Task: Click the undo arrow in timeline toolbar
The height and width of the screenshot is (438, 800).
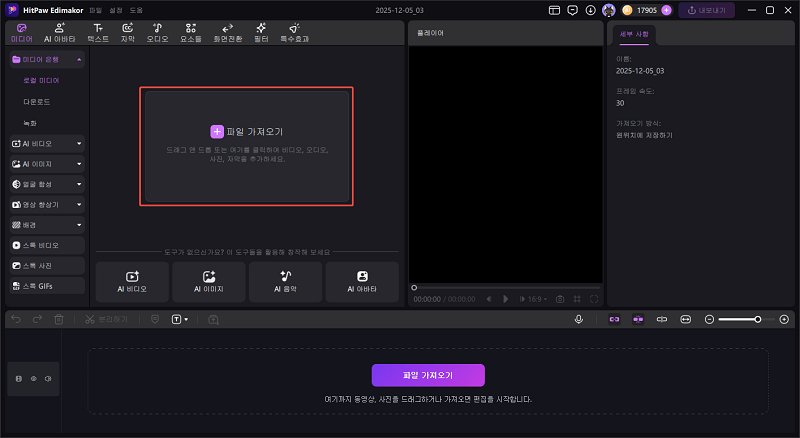Action: pos(16,319)
